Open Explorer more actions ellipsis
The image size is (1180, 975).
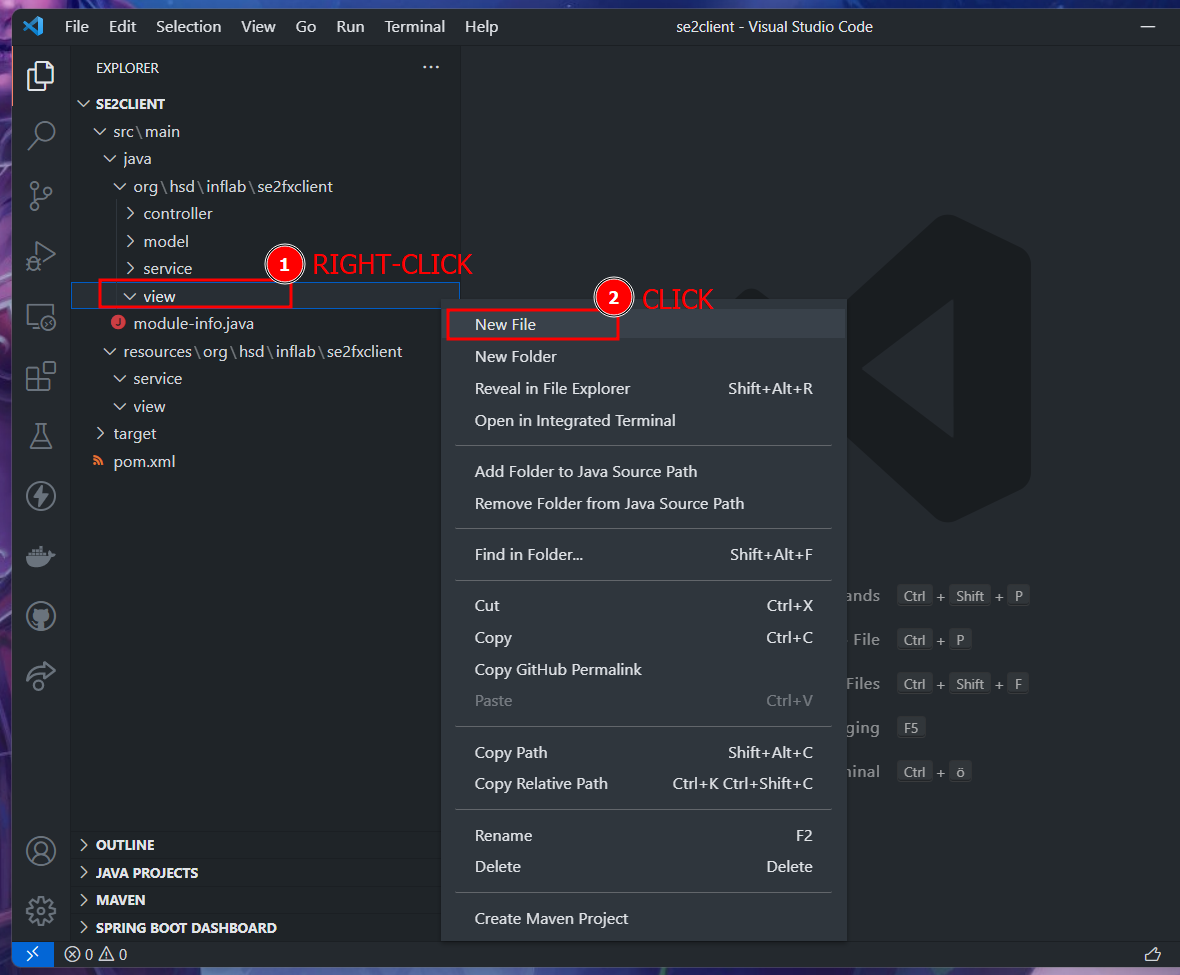click(x=430, y=67)
